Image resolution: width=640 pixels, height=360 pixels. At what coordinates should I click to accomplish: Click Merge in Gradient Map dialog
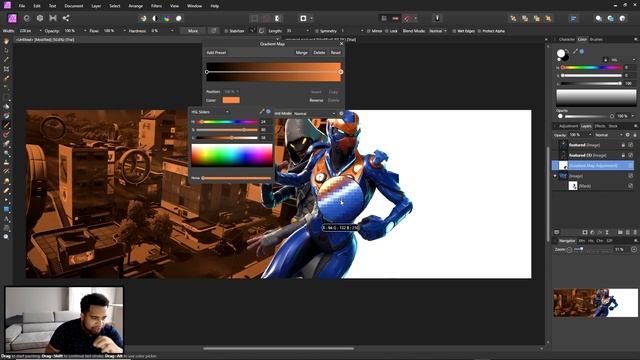301,53
